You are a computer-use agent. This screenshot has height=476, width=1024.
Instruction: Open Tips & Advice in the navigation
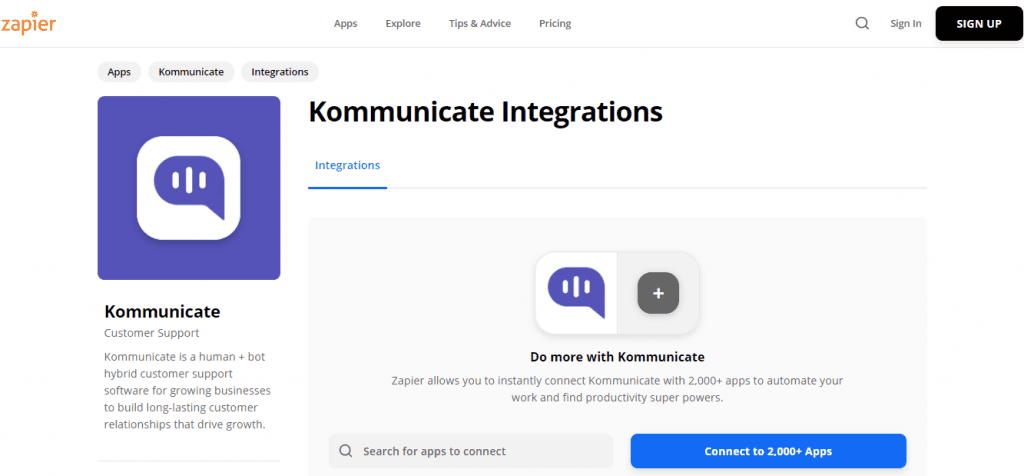pyautogui.click(x=480, y=24)
